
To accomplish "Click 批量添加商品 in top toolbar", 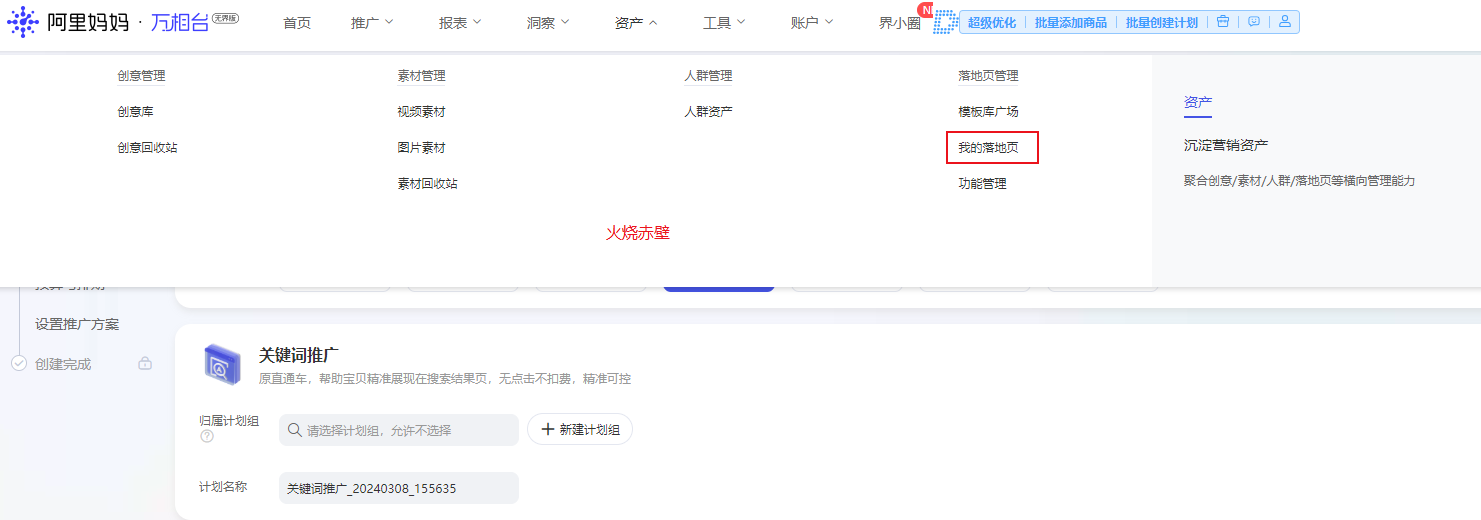I will click(1071, 22).
